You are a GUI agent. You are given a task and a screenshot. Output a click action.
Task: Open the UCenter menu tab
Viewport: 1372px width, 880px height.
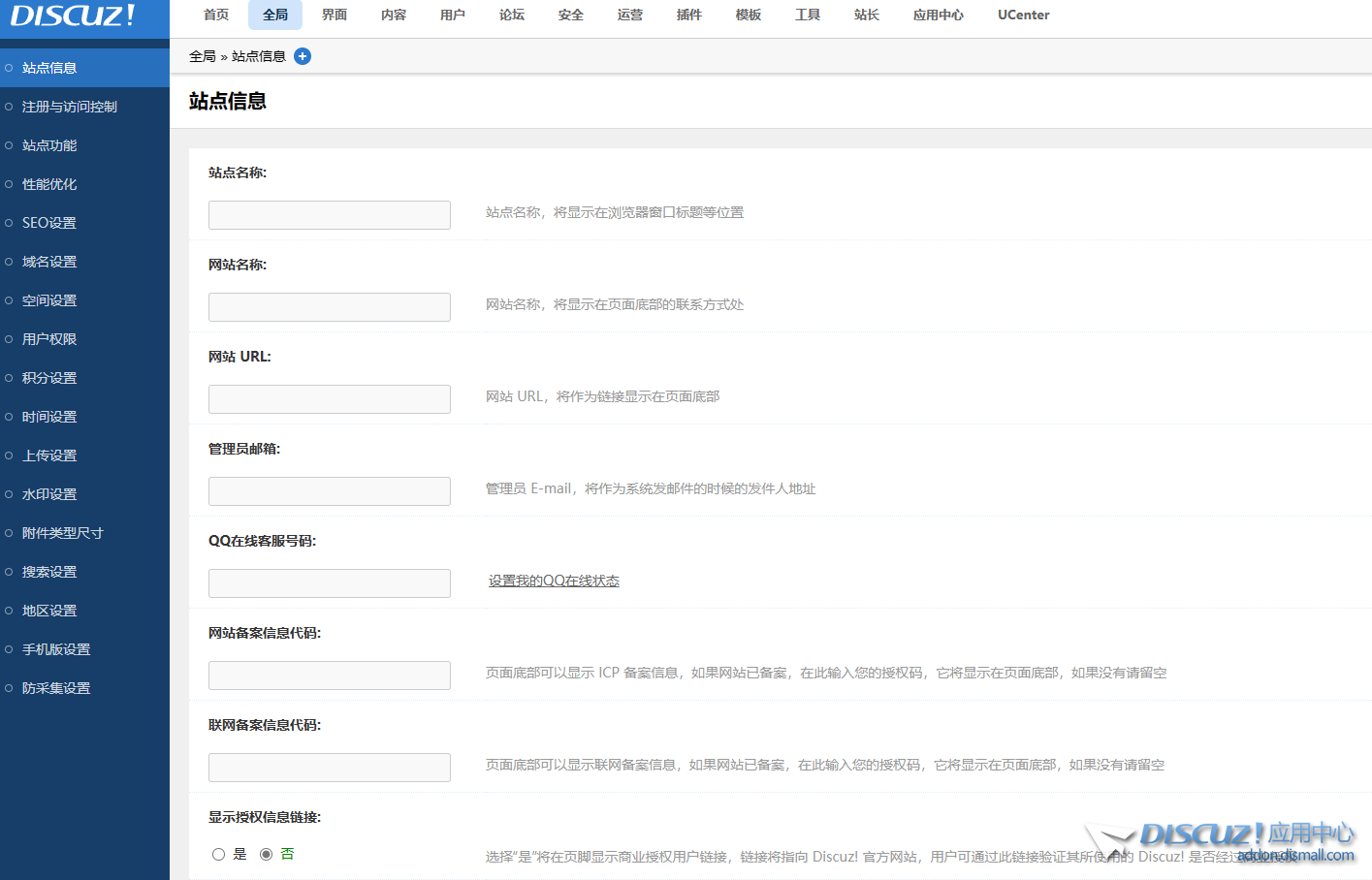(x=1023, y=15)
